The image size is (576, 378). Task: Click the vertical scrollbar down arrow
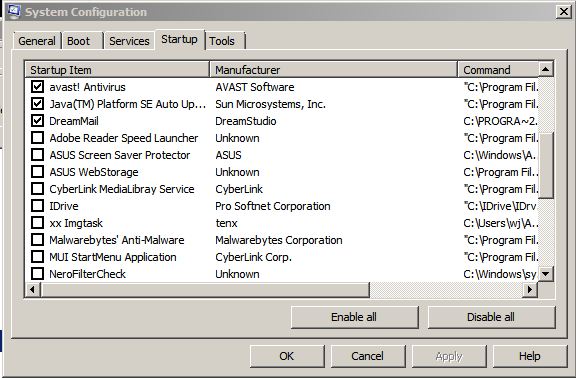546,274
